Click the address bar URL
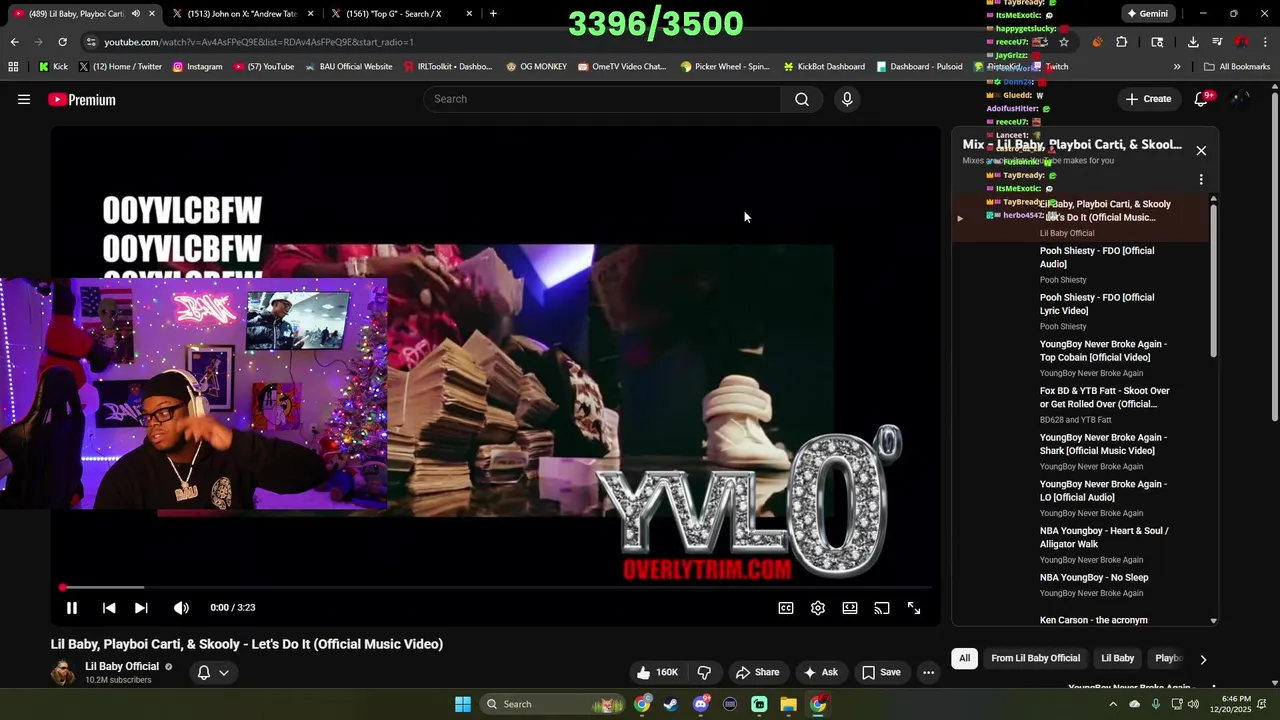The width and height of the screenshot is (1280, 720). point(258,42)
